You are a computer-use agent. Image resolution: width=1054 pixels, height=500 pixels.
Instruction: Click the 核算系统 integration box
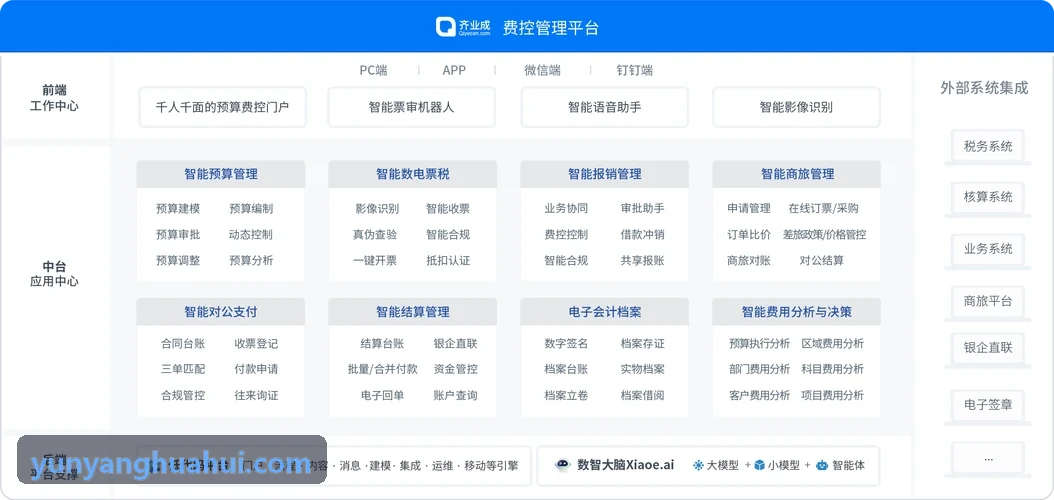(987, 197)
